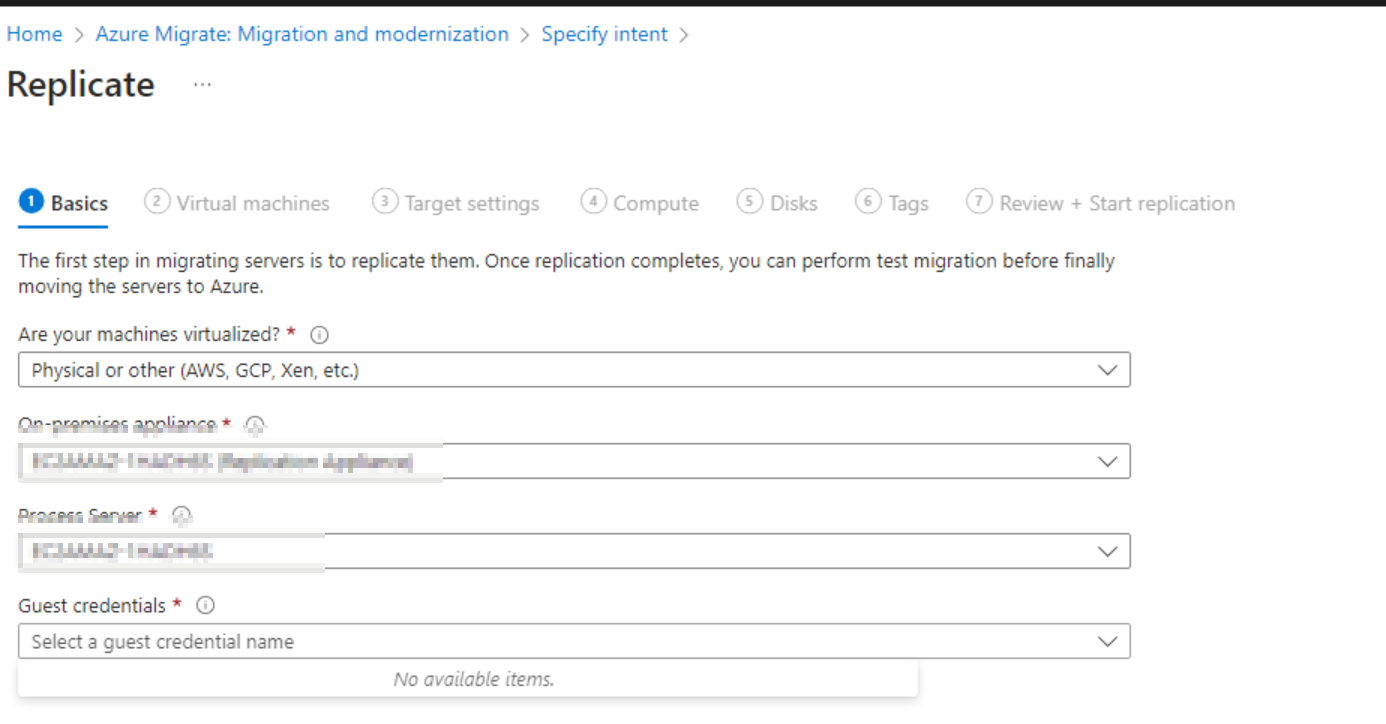Viewport: 1386px width, 724px height.
Task: Click the step 7 numbered circle icon
Action: point(979,201)
